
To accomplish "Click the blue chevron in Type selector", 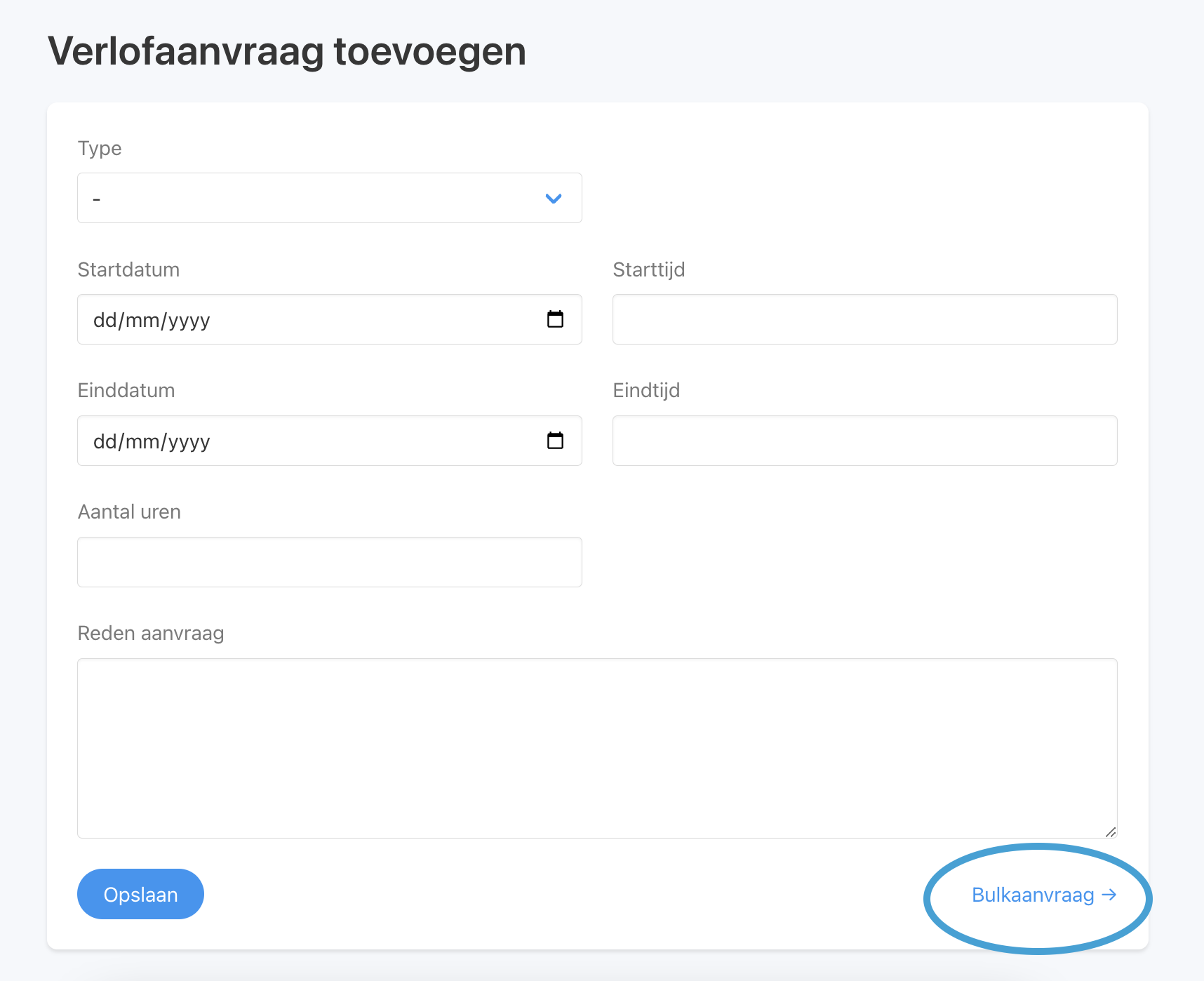I will coord(554,199).
